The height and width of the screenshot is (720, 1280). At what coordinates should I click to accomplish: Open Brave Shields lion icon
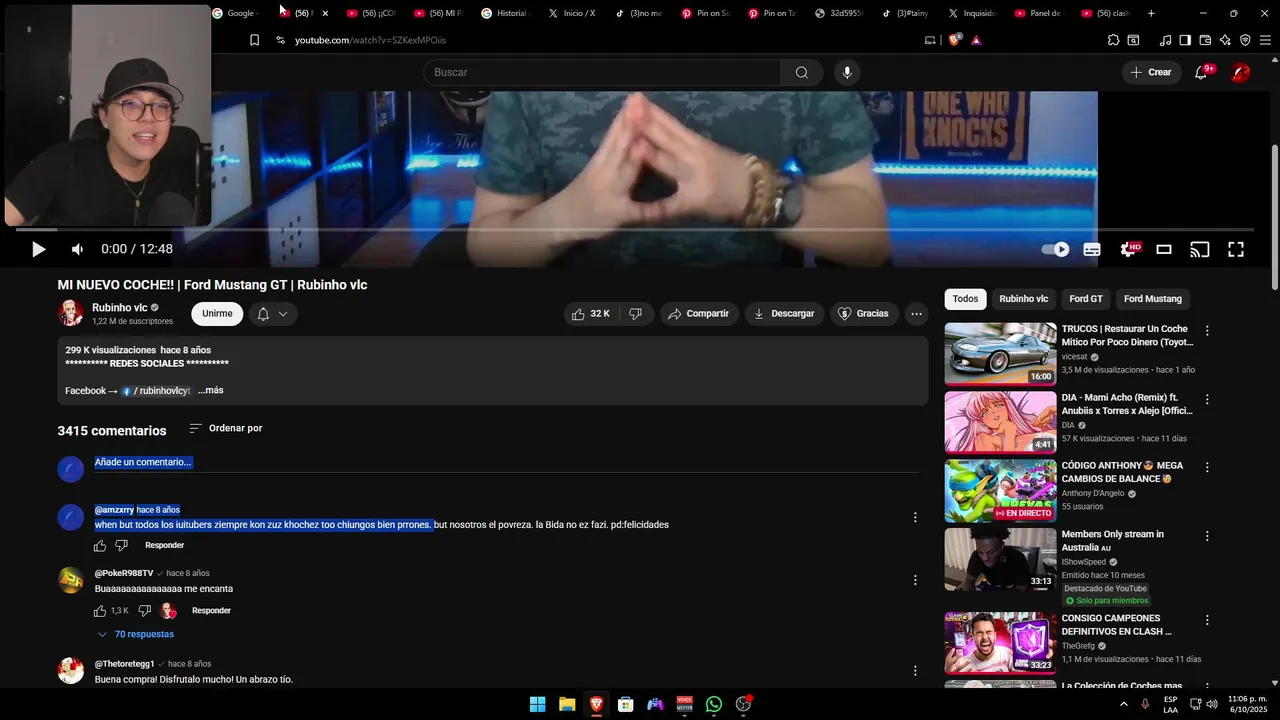coord(954,40)
